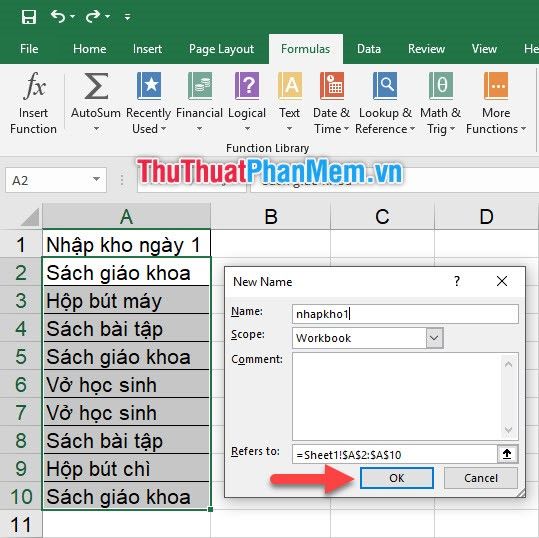
Task: Expand the Name Box dropdown arrow
Action: click(x=97, y=179)
